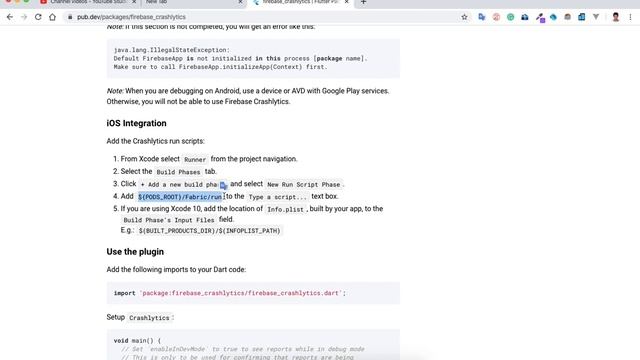The image size is (640, 360).
Task: Go back to previous page
Action: coord(10,17)
